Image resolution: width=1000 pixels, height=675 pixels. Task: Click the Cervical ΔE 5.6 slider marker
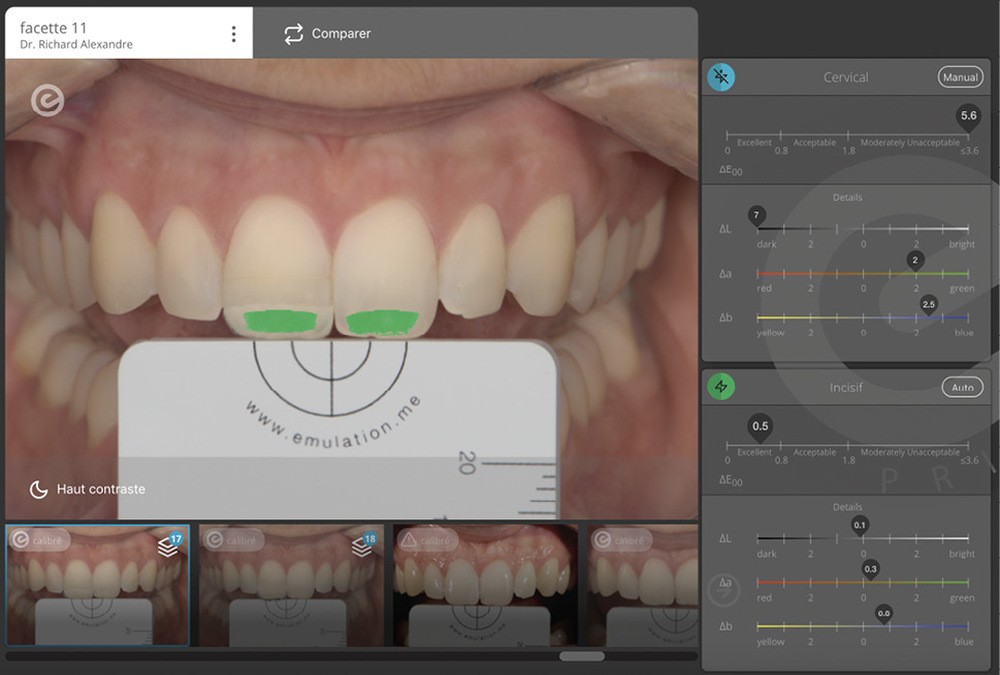pos(968,117)
